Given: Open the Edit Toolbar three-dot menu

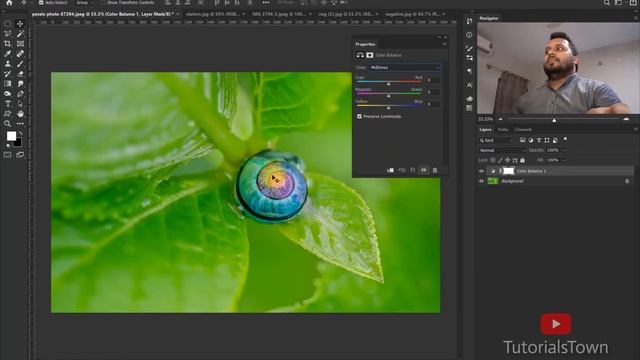Looking at the screenshot, I should [20, 124].
